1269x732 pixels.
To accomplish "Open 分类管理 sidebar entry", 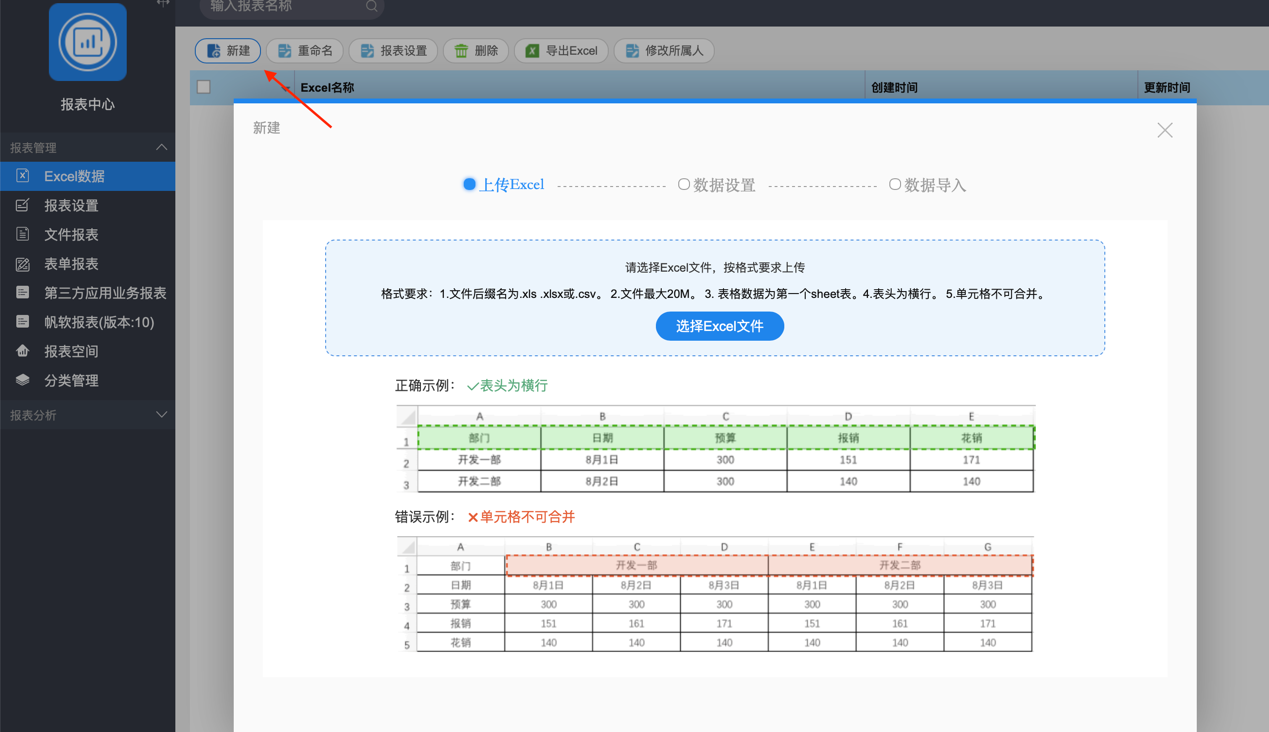I will (71, 380).
